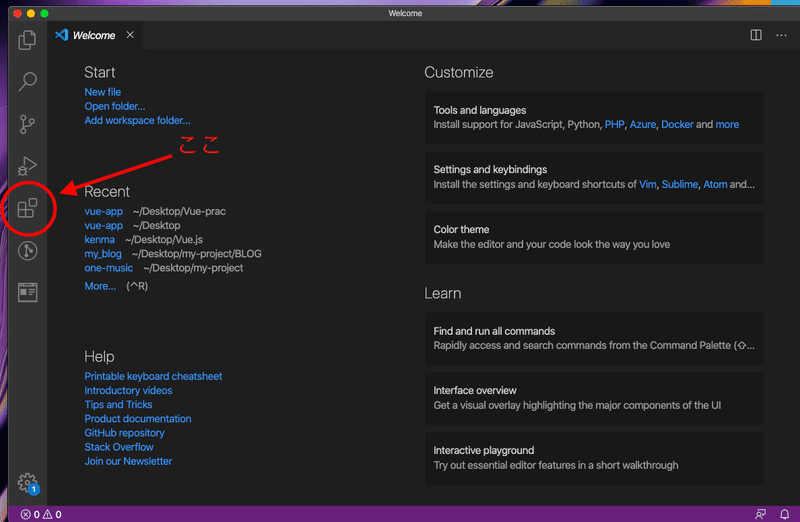This screenshot has height=522, width=800.
Task: Install Vim keybindings link
Action: 647,185
